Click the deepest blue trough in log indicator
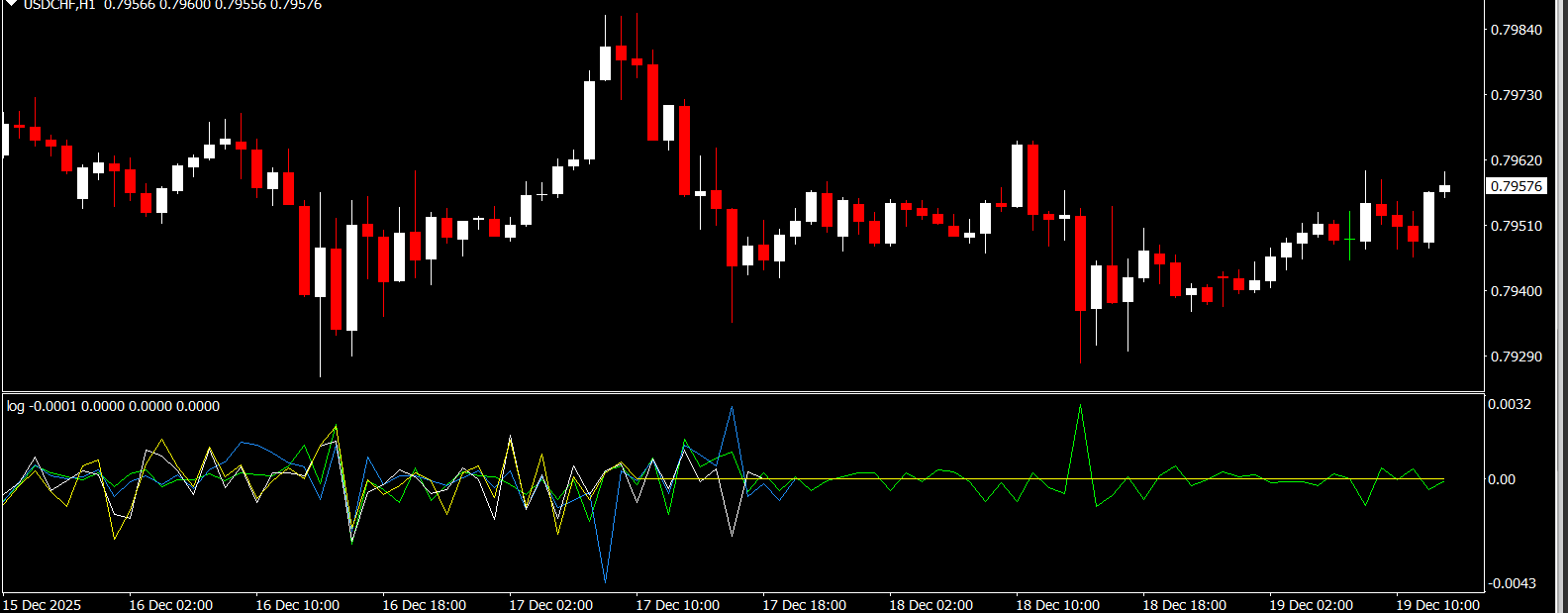1568x613 pixels. point(605,579)
